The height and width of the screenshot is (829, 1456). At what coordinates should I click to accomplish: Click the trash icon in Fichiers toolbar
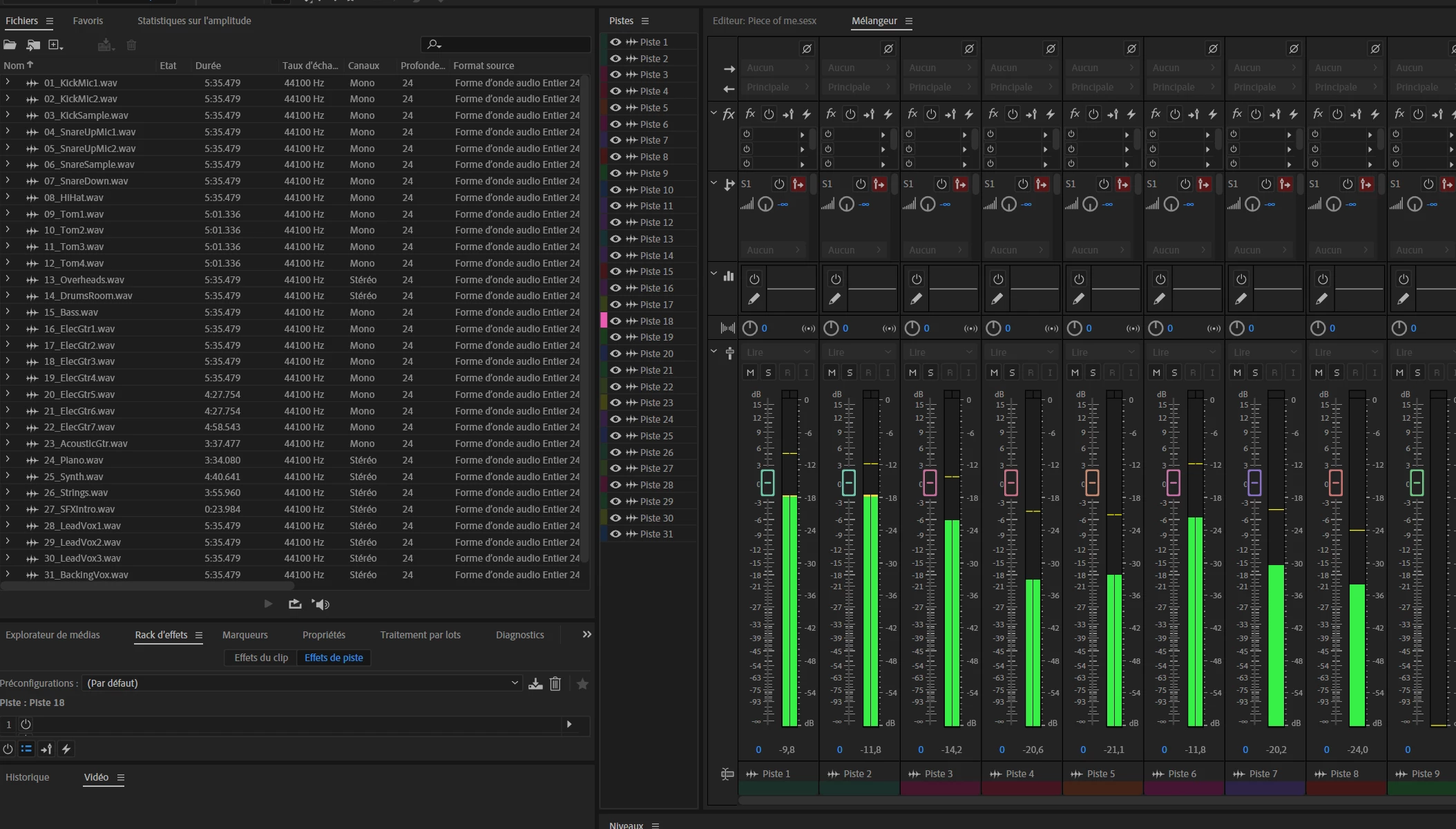click(131, 45)
